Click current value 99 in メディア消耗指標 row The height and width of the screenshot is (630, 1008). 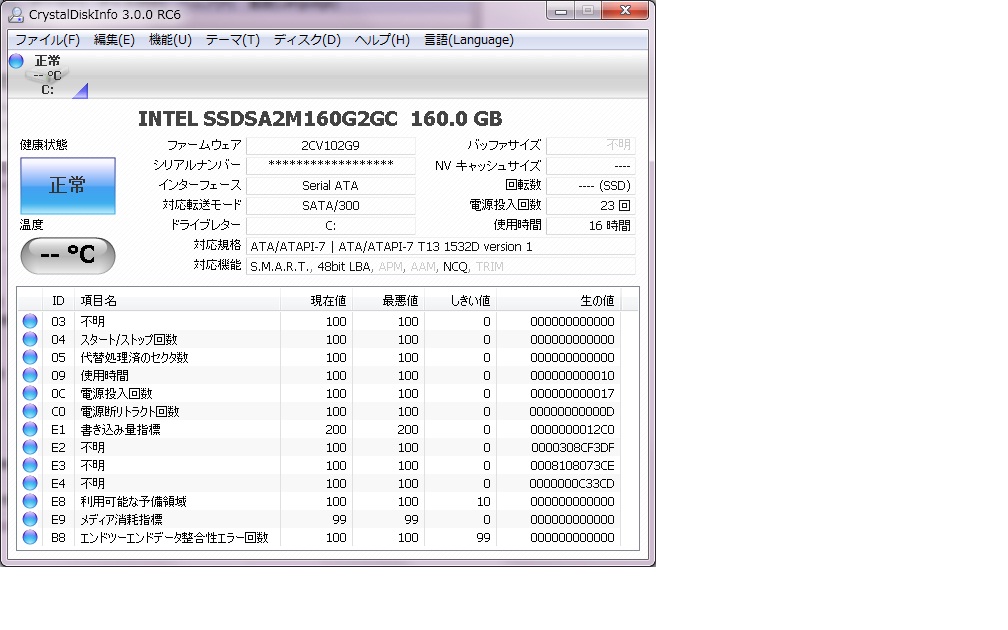pos(339,519)
